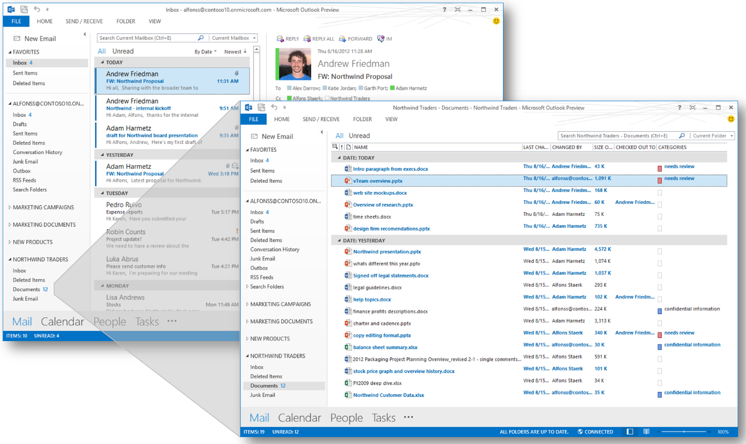The width and height of the screenshot is (746, 444).
Task: Click the IM icon in the reading pane
Action: pos(381,39)
